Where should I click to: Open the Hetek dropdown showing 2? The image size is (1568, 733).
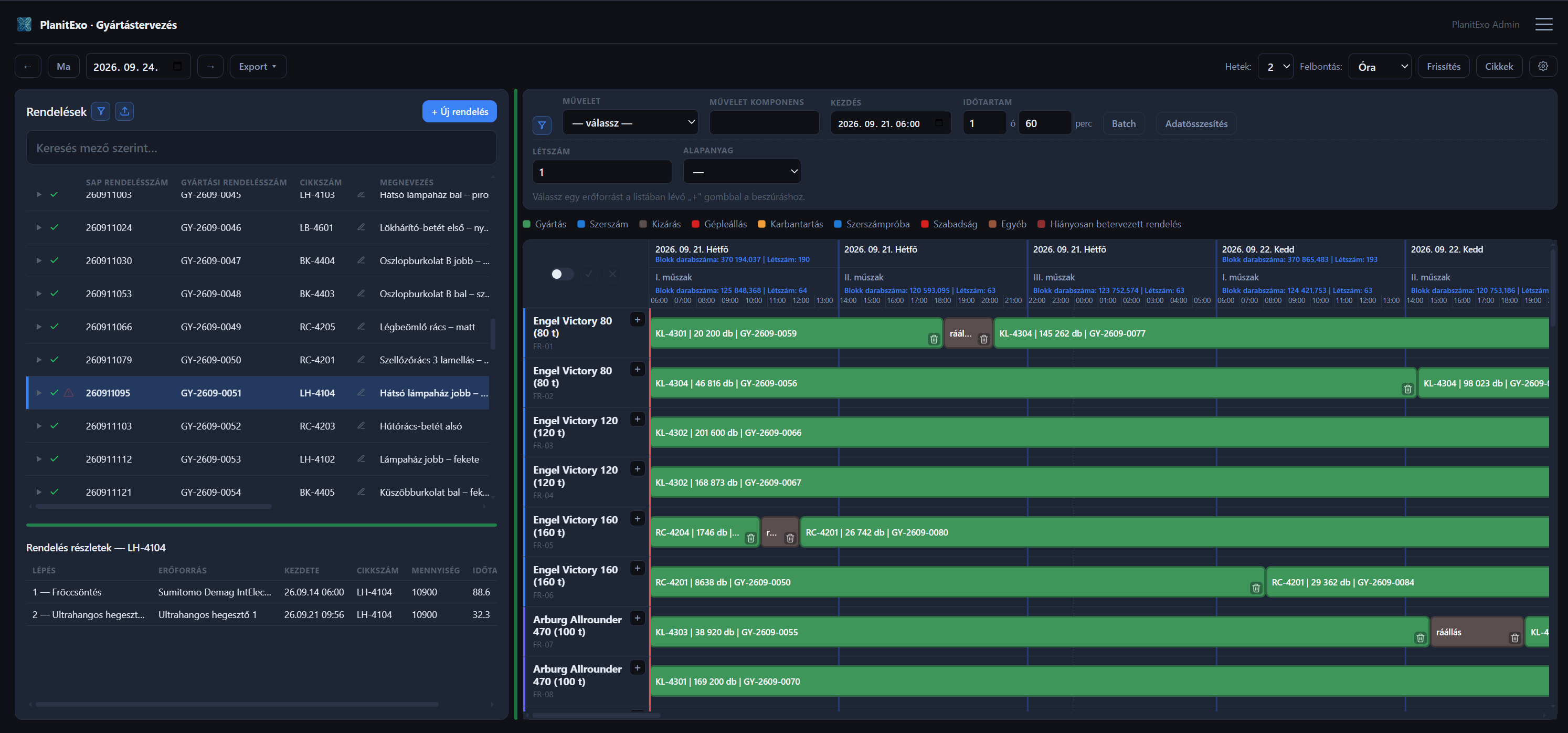(1275, 66)
